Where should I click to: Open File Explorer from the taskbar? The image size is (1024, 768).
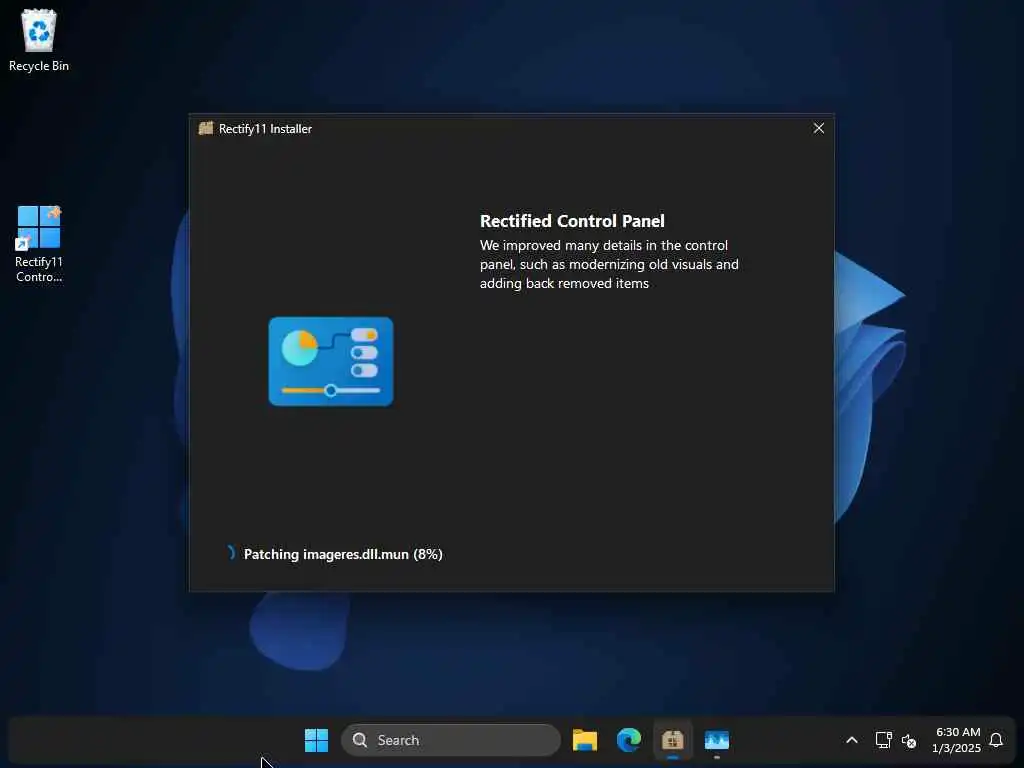pyautogui.click(x=584, y=740)
